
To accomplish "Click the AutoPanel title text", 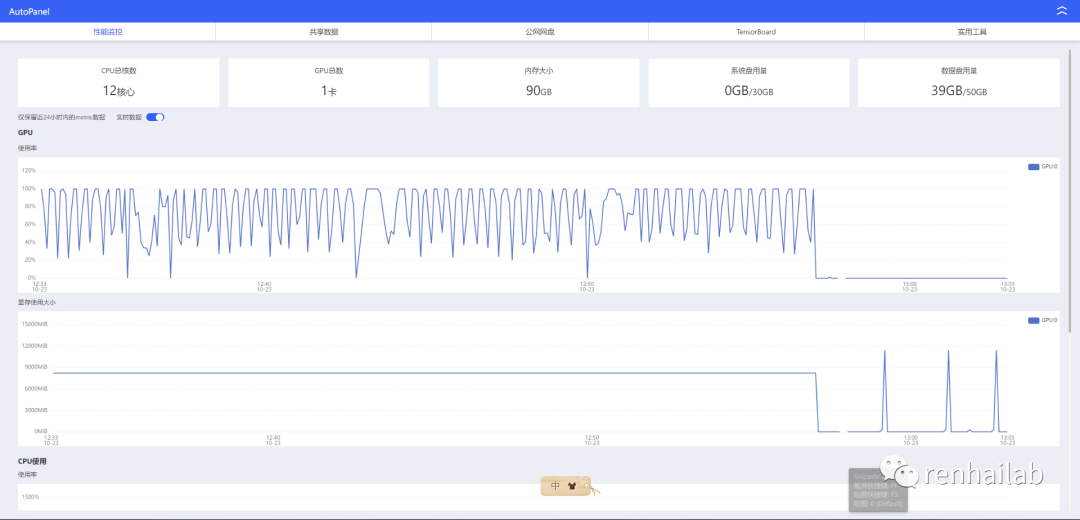I will (x=29, y=12).
